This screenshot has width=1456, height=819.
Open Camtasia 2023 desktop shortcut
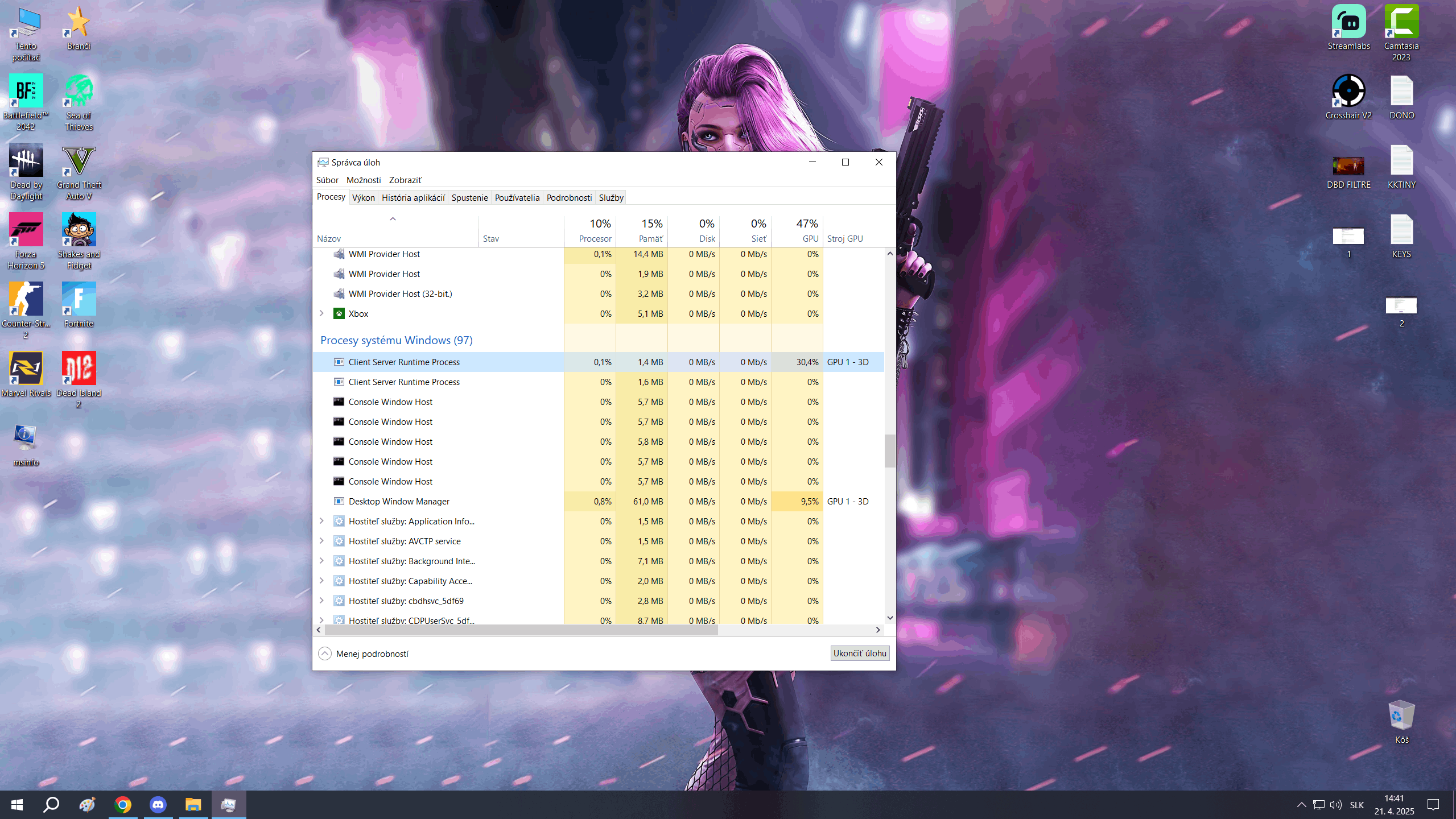coord(1401,23)
